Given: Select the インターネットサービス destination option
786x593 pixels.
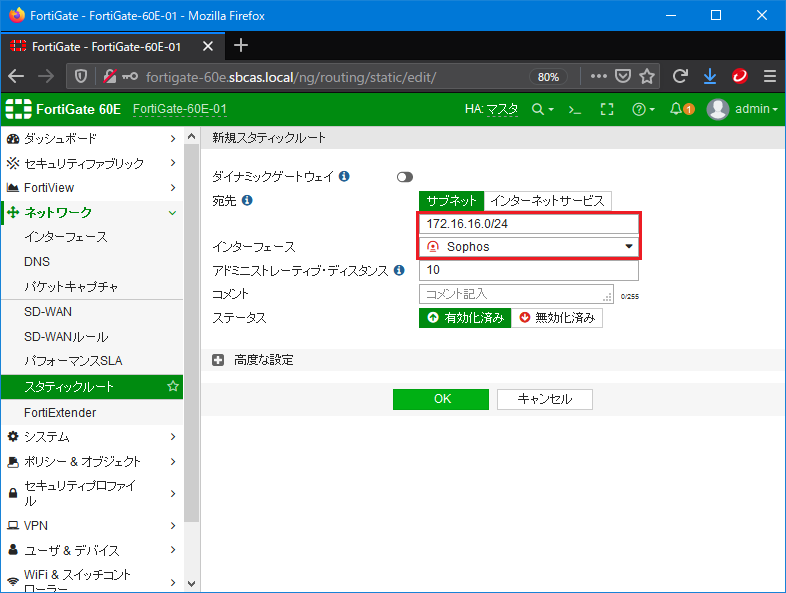Looking at the screenshot, I should [x=547, y=201].
